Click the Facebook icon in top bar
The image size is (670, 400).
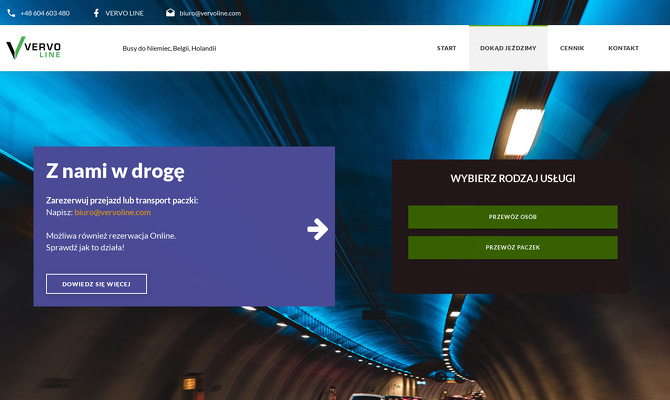coord(96,13)
